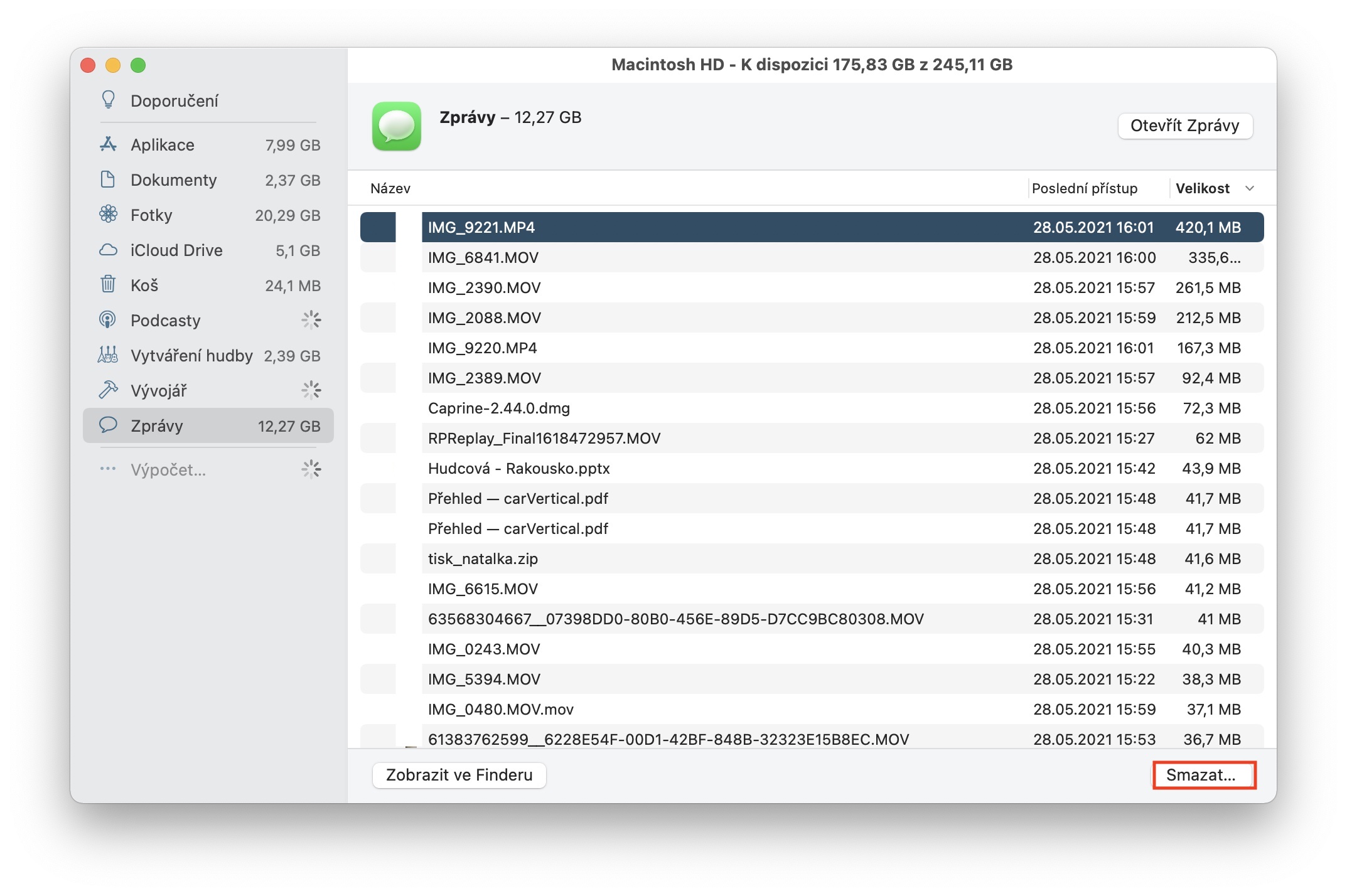
Task: Click the Podcasty podcast icon
Action: point(108,320)
